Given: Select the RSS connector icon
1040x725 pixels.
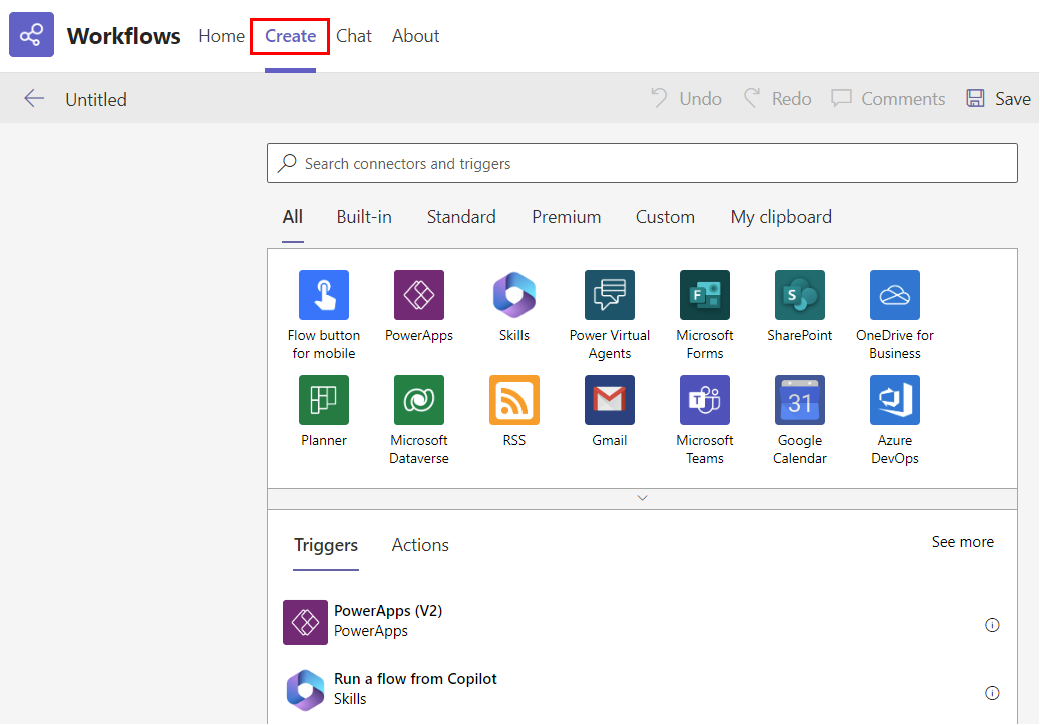Looking at the screenshot, I should tap(513, 400).
